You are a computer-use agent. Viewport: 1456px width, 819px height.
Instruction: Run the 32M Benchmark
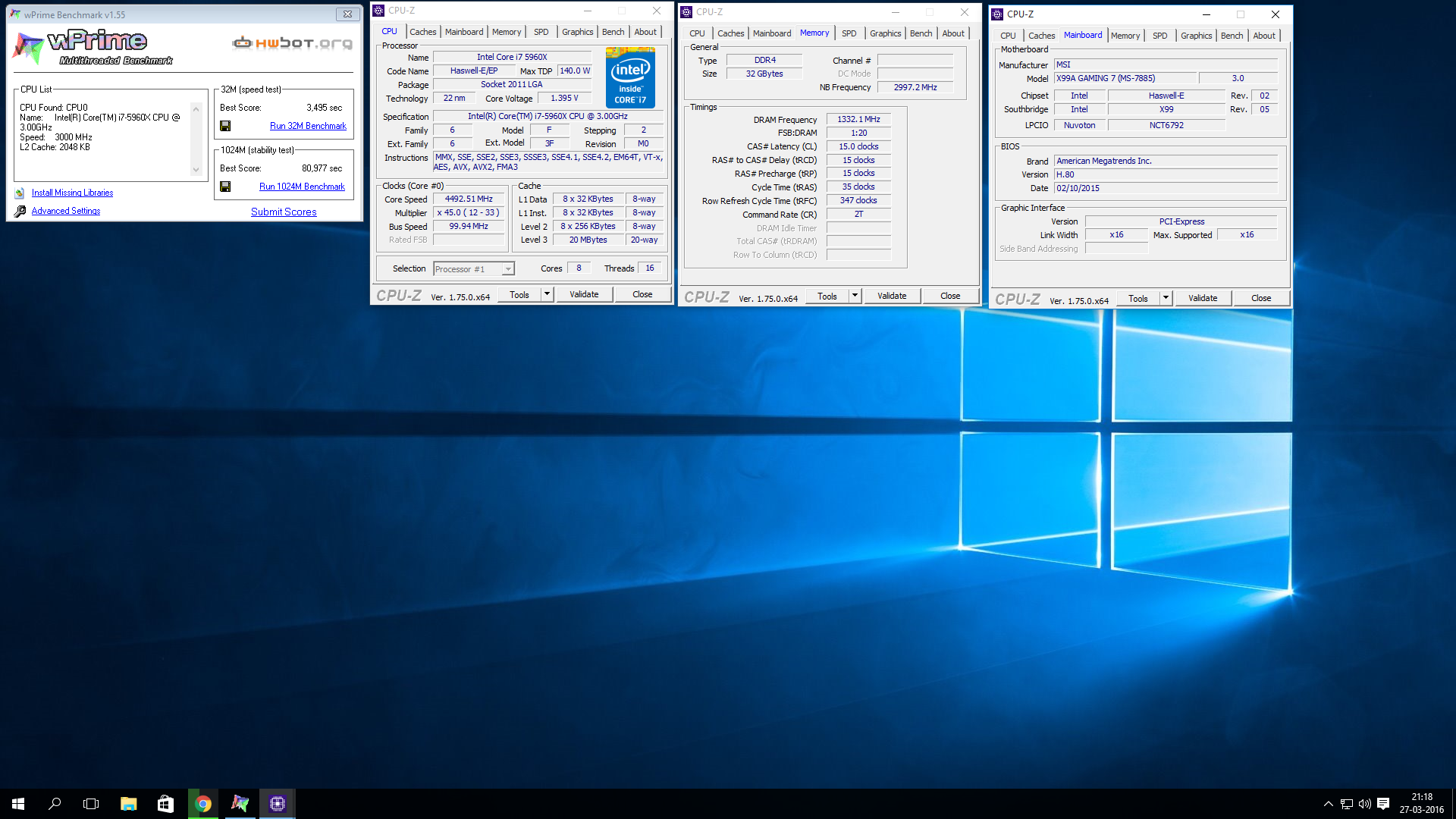(308, 126)
